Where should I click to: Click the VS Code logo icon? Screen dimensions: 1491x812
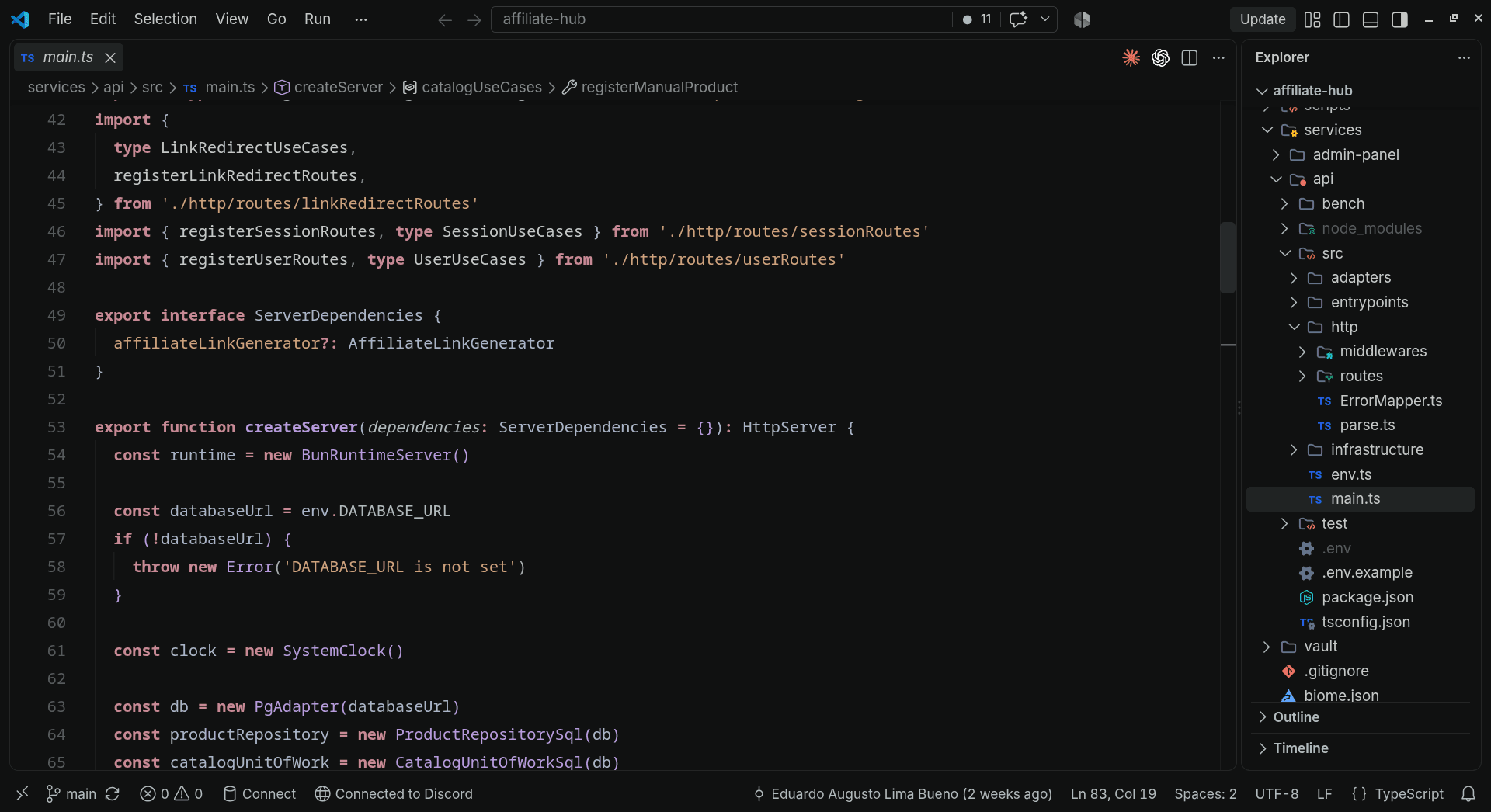[20, 19]
